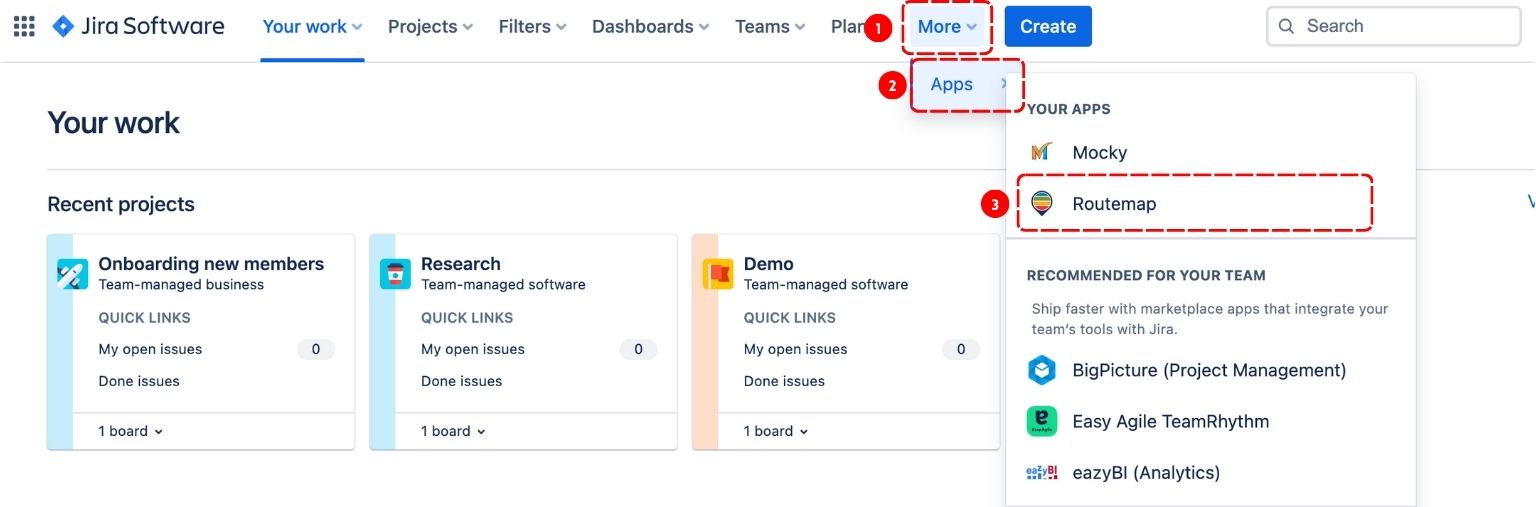Screen dimensions: 1536x507
Task: Click the Easy Agile TeamRhythm icon
Action: [x=1042, y=421]
